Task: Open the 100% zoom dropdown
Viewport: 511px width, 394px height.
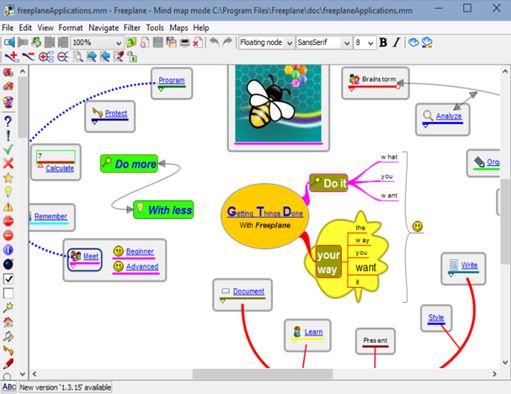Action: 97,43
